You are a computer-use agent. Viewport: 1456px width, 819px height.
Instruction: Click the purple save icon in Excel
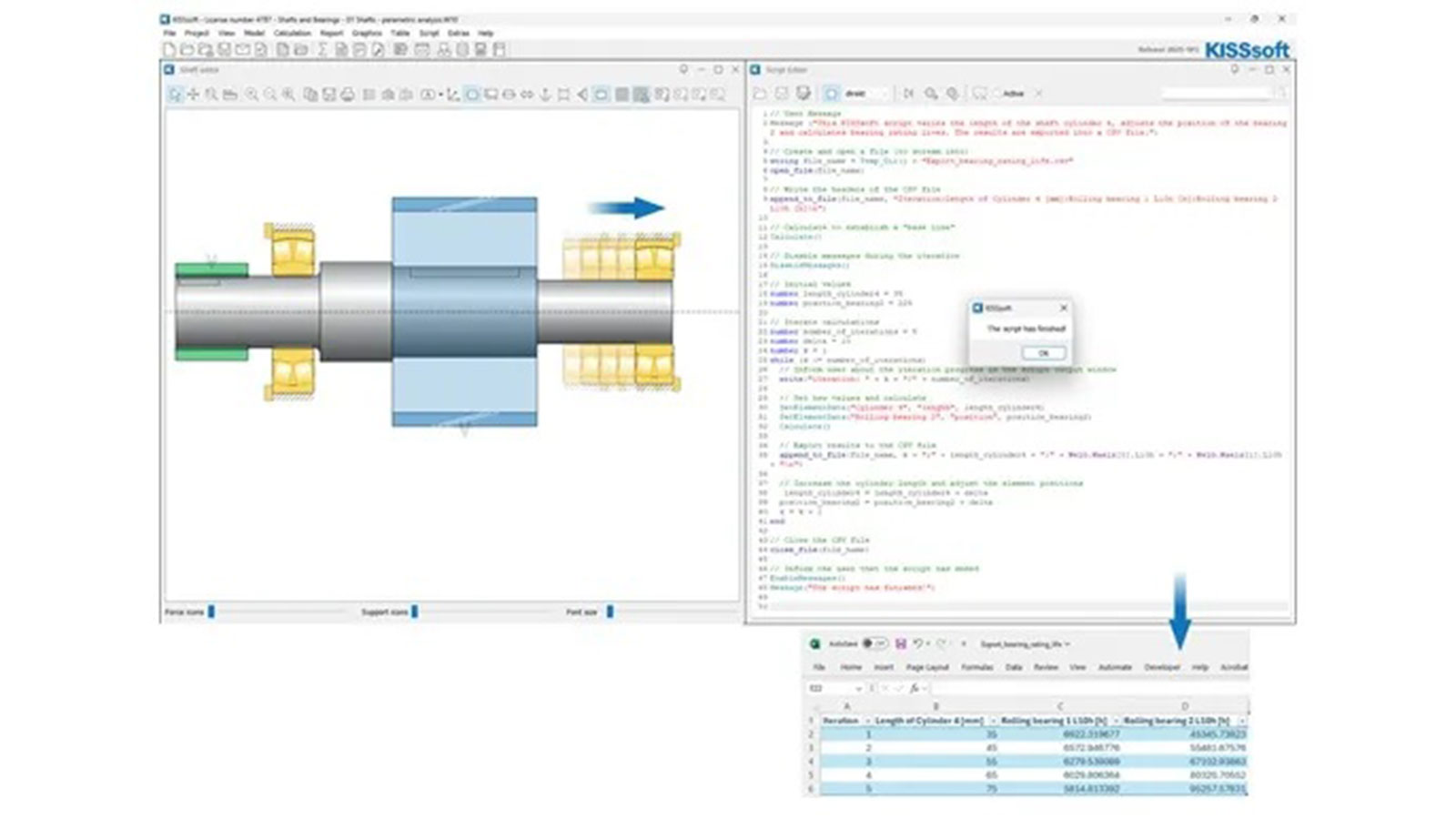click(x=900, y=643)
